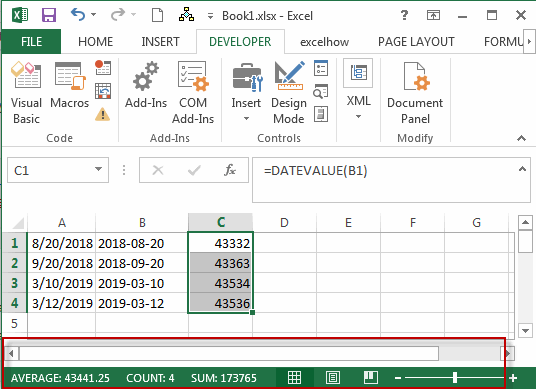The image size is (536, 389).
Task: Open Excel Help question mark
Action: 404,15
